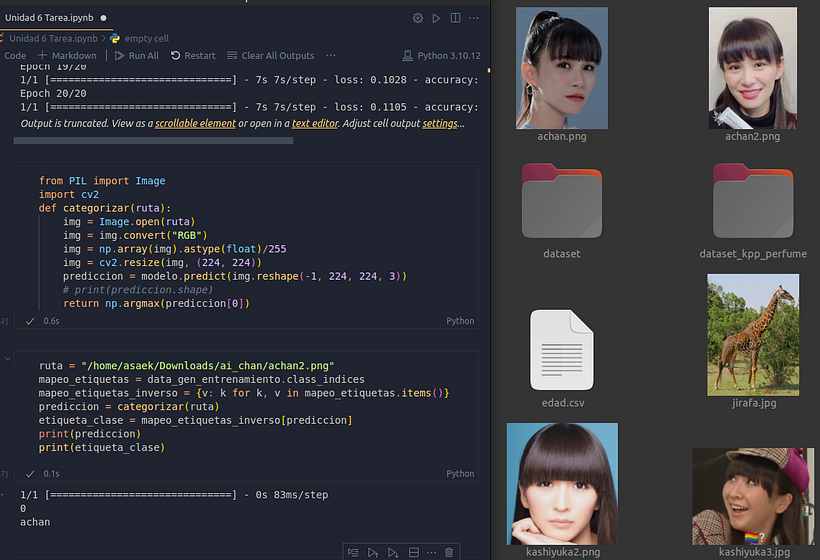Click Run by Line icon in cell toolbar
Screen dimensions: 820x560
tap(353, 552)
